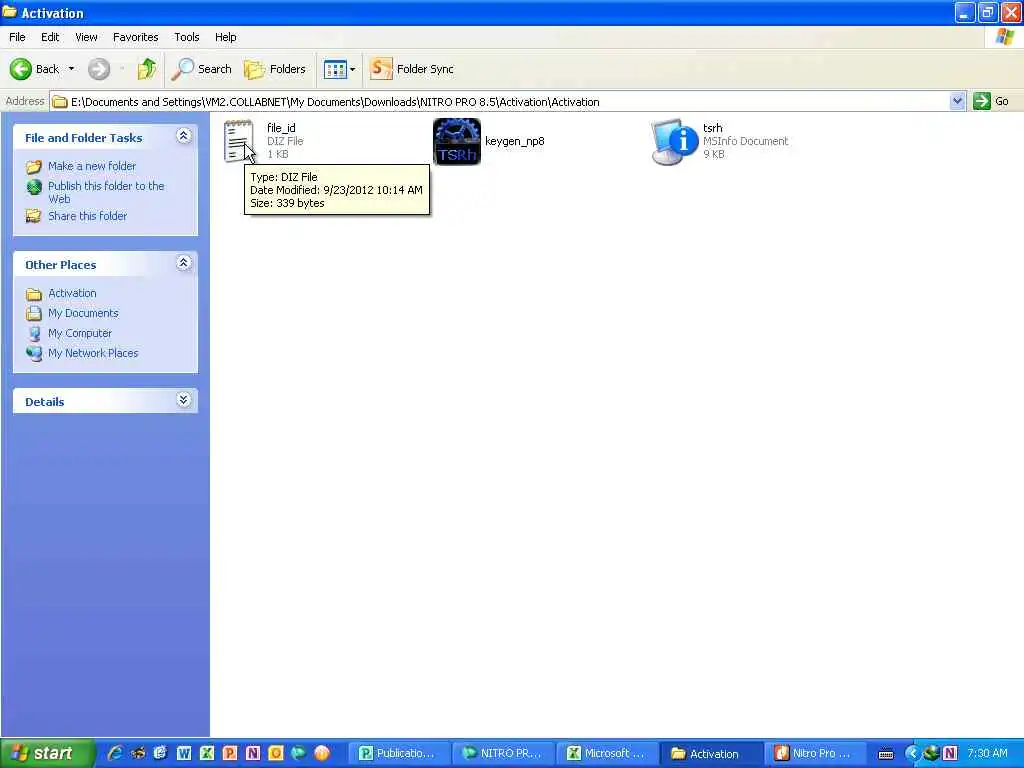Go to My Documents link
This screenshot has height=768, width=1024.
(83, 313)
